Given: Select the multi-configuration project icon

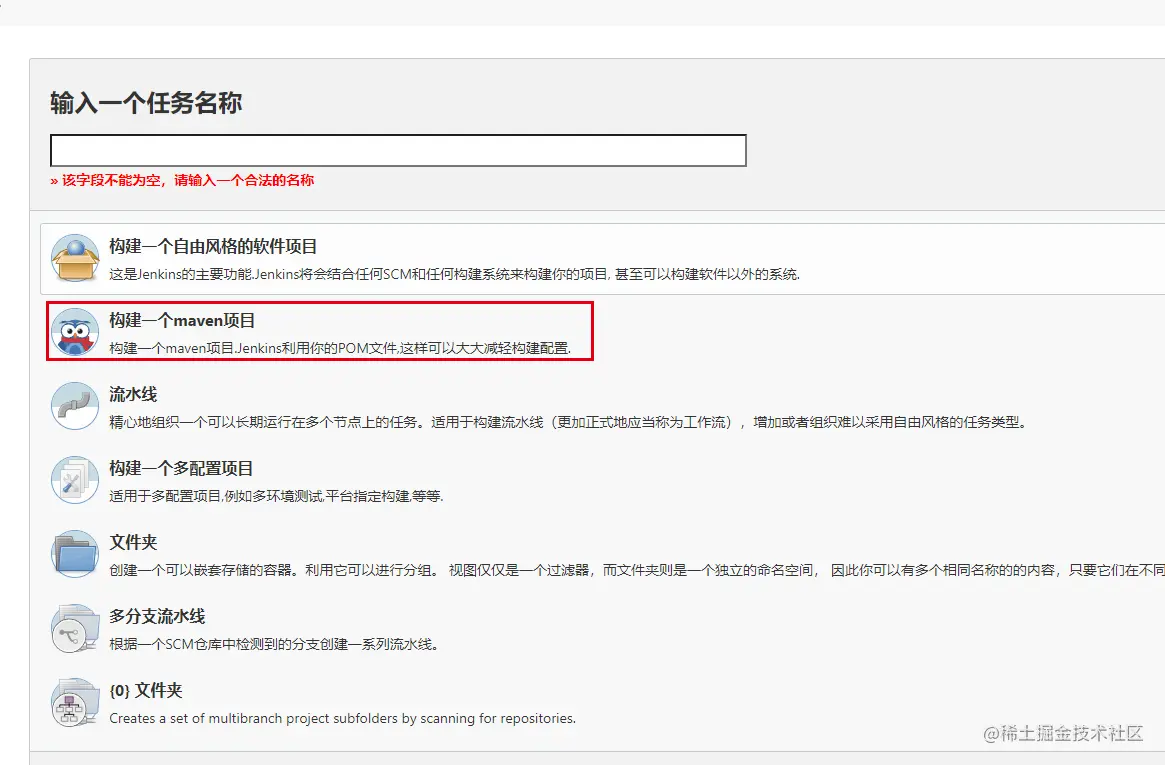Looking at the screenshot, I should pyautogui.click(x=75, y=480).
